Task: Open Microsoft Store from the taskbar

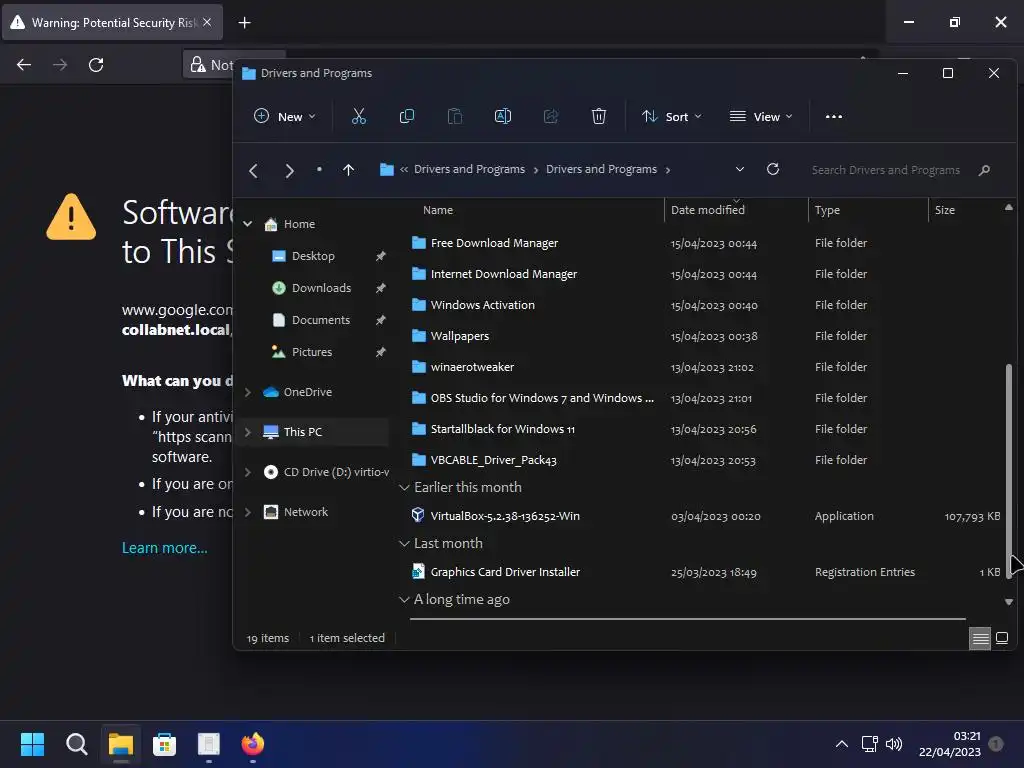Action: 165,744
